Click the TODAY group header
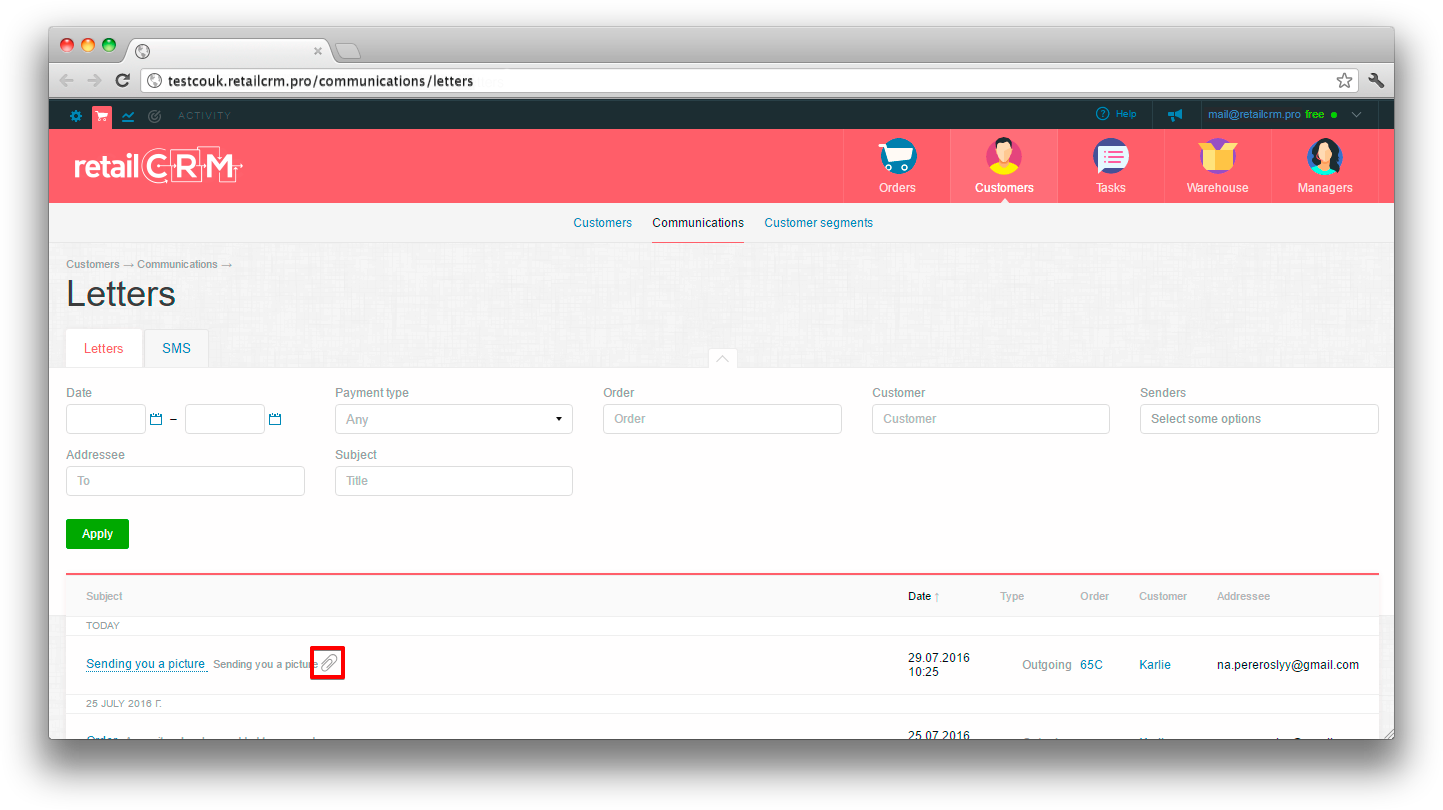 [103, 626]
